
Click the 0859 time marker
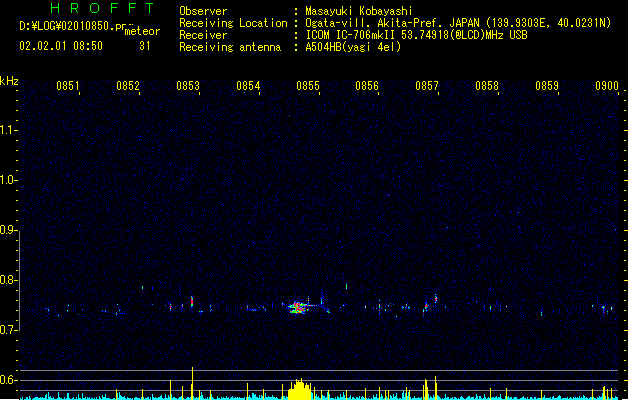click(x=547, y=86)
